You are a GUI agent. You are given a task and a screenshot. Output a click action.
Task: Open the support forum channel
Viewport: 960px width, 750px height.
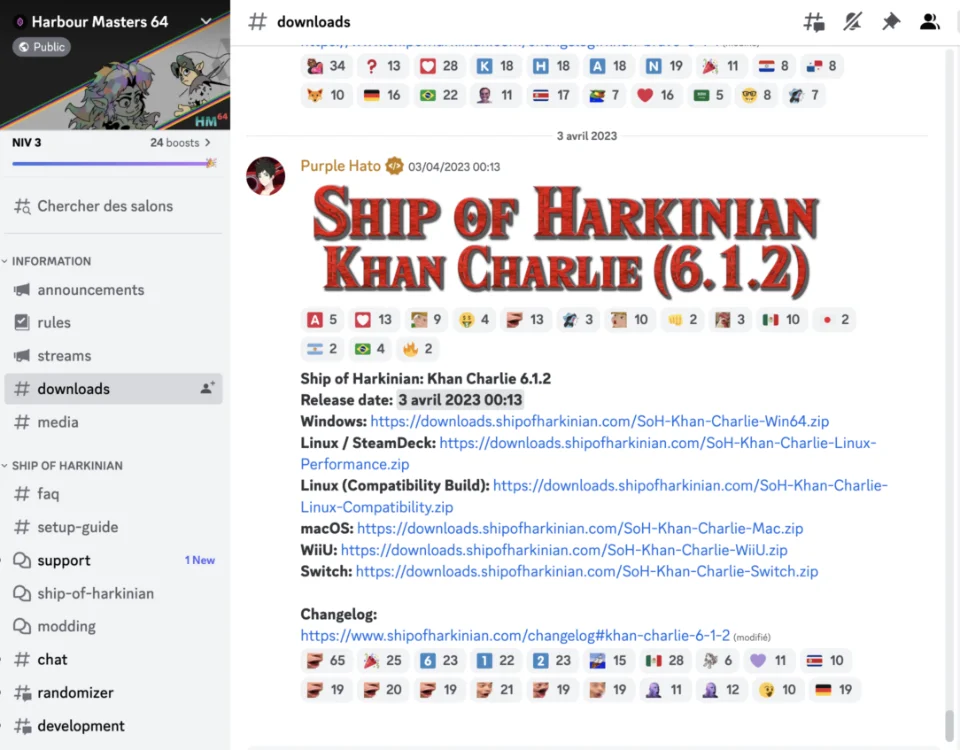coord(113,560)
